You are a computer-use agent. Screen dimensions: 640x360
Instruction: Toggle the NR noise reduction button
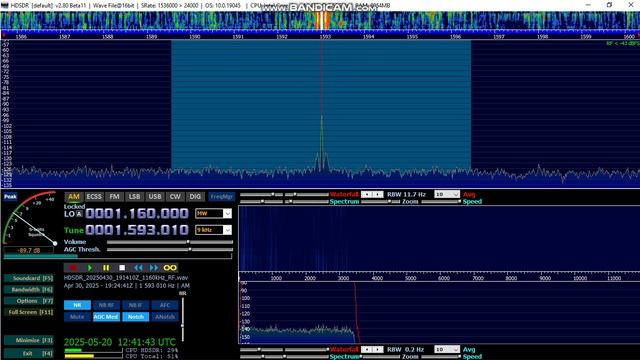coord(77,305)
